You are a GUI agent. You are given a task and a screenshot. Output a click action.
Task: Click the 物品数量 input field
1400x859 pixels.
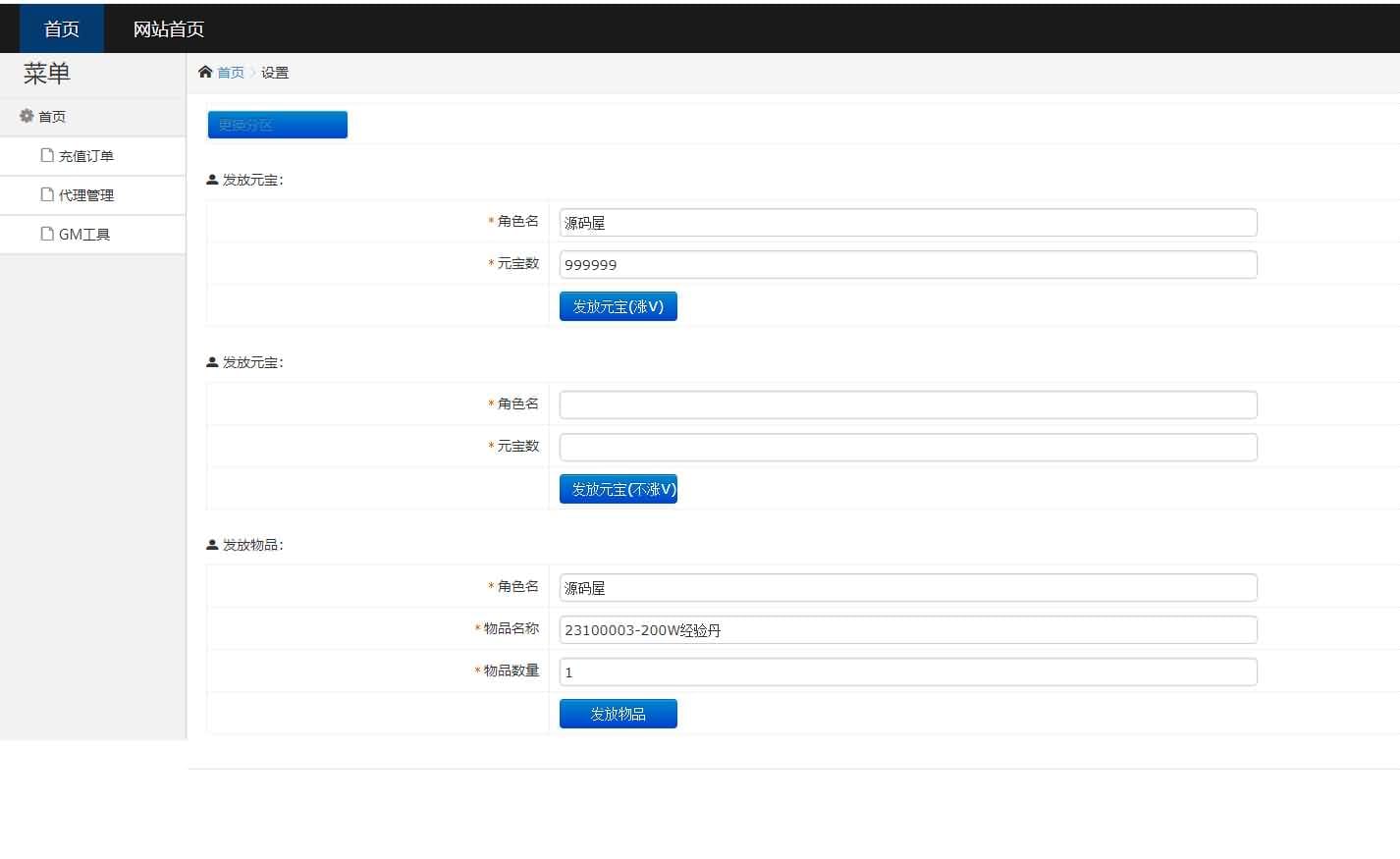[907, 672]
